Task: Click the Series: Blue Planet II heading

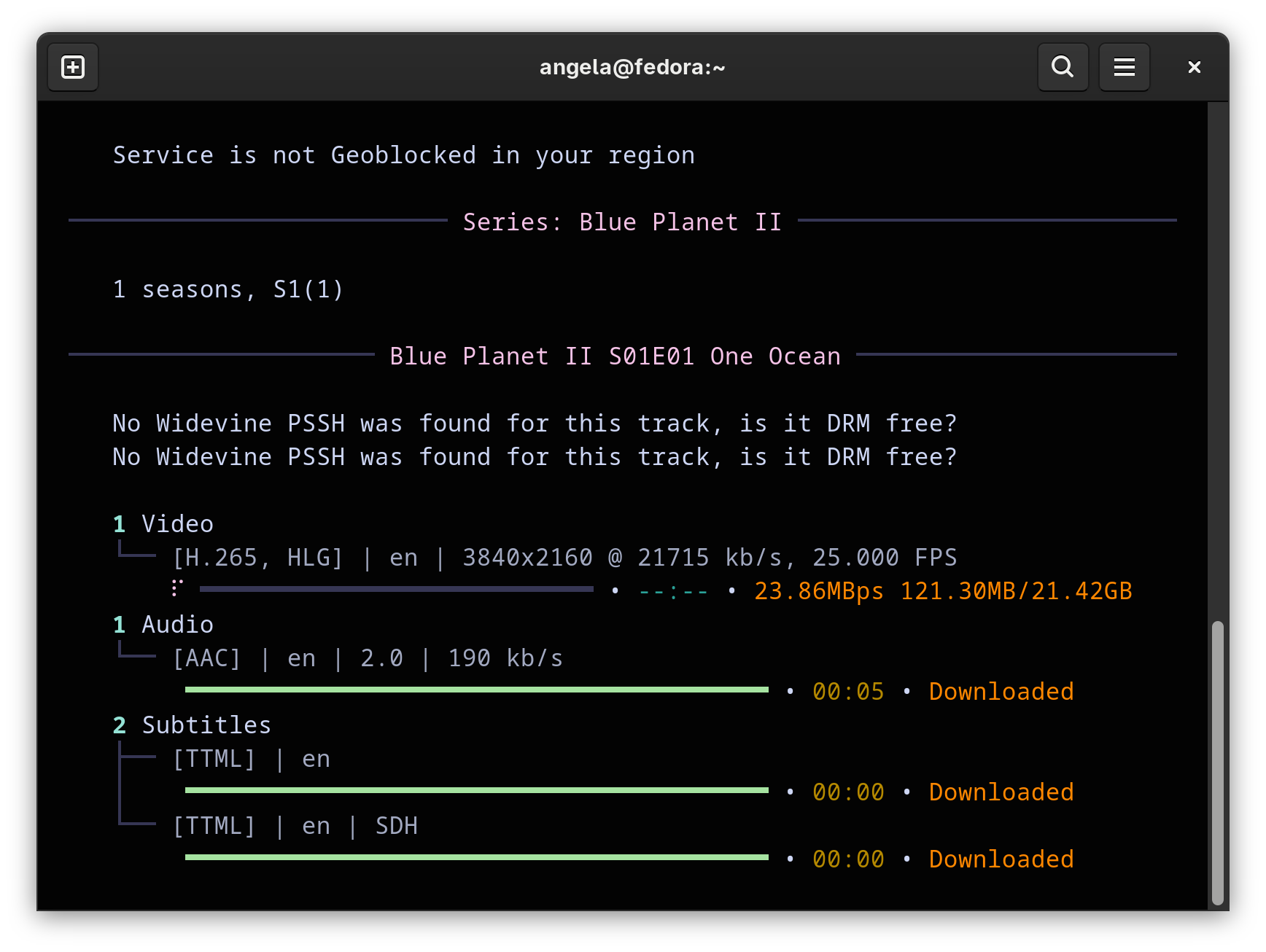Action: click(x=622, y=222)
